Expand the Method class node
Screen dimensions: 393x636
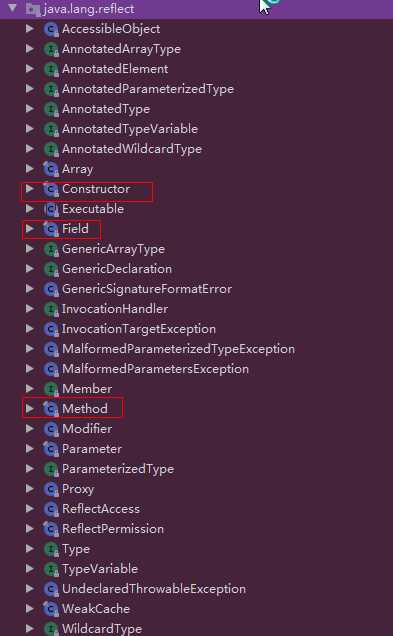point(30,408)
